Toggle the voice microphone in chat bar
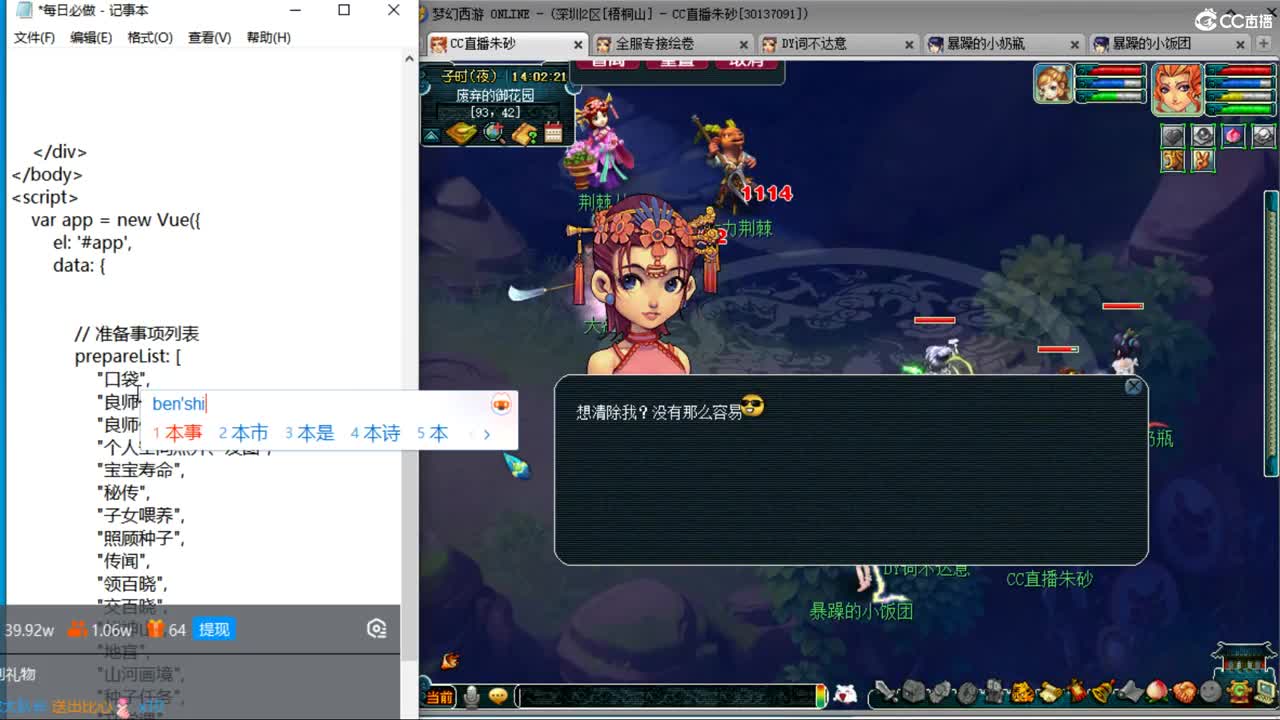 (470, 695)
